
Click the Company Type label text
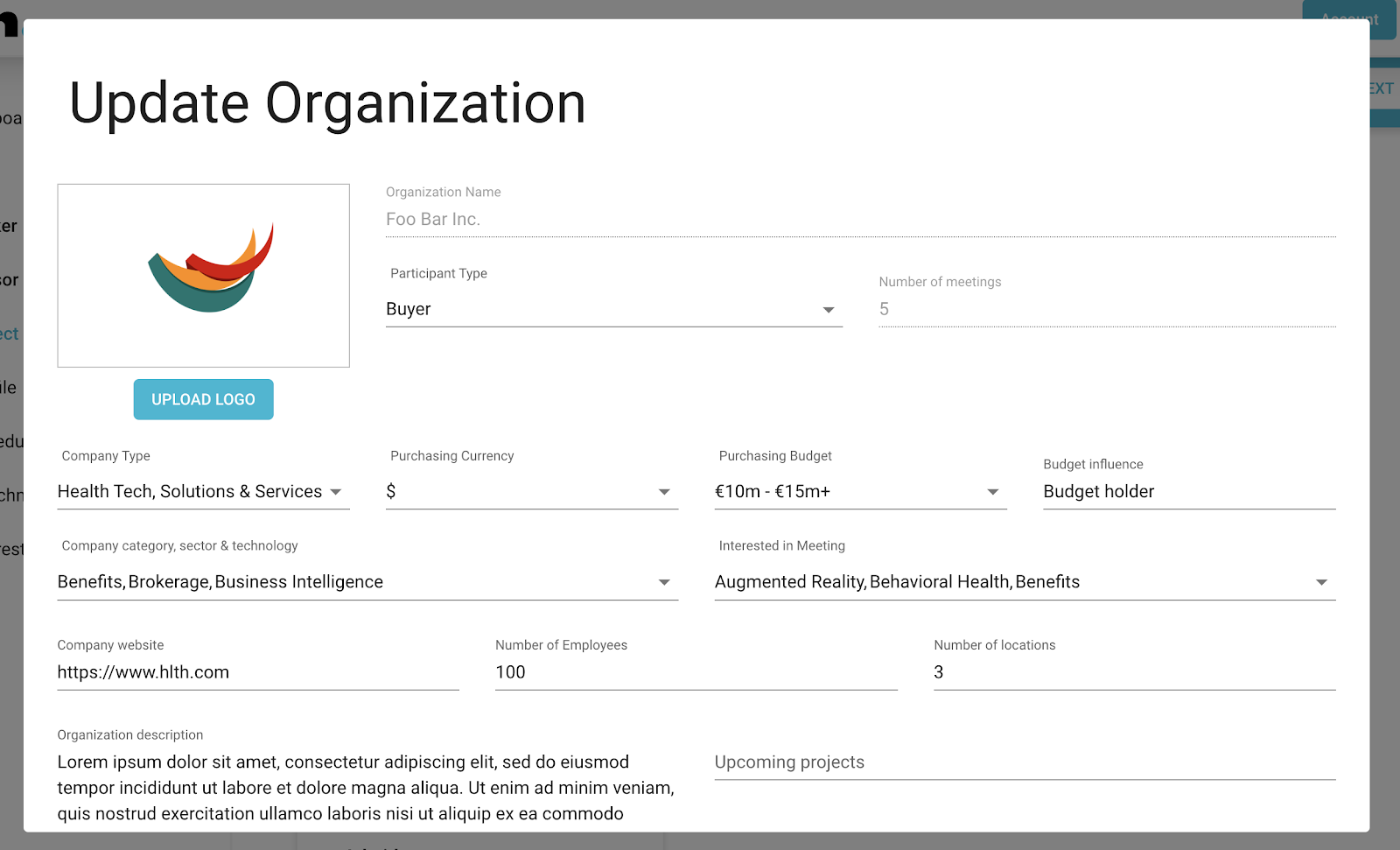tap(106, 456)
